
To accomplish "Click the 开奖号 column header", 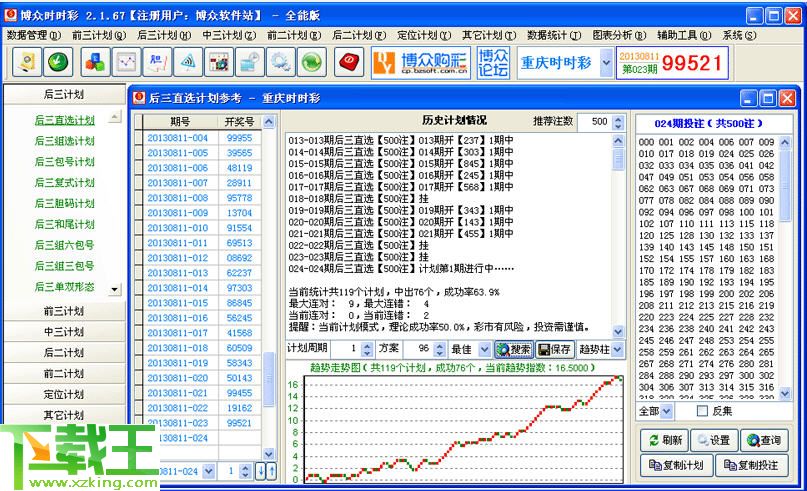I will [239, 121].
